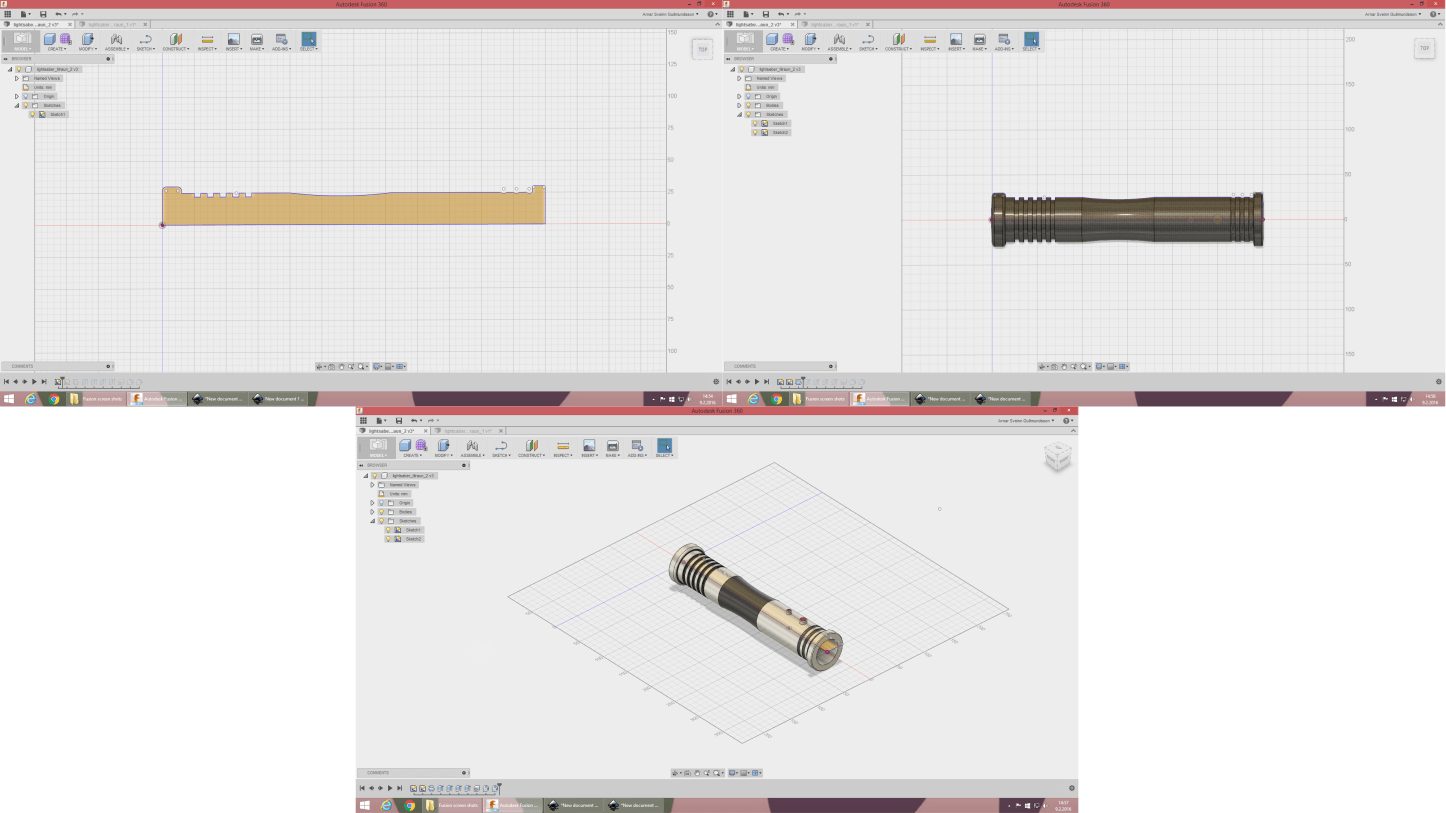Viewport: 1446px width, 813px height.
Task: Toggle Sketch1 visibility bulb in the top-left window
Action: (x=32, y=114)
